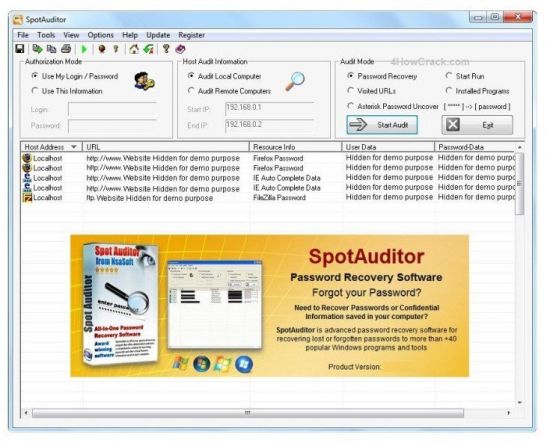Click Firefox icon of second Localhost row
Screen dimensions: 550x446
[27, 168]
